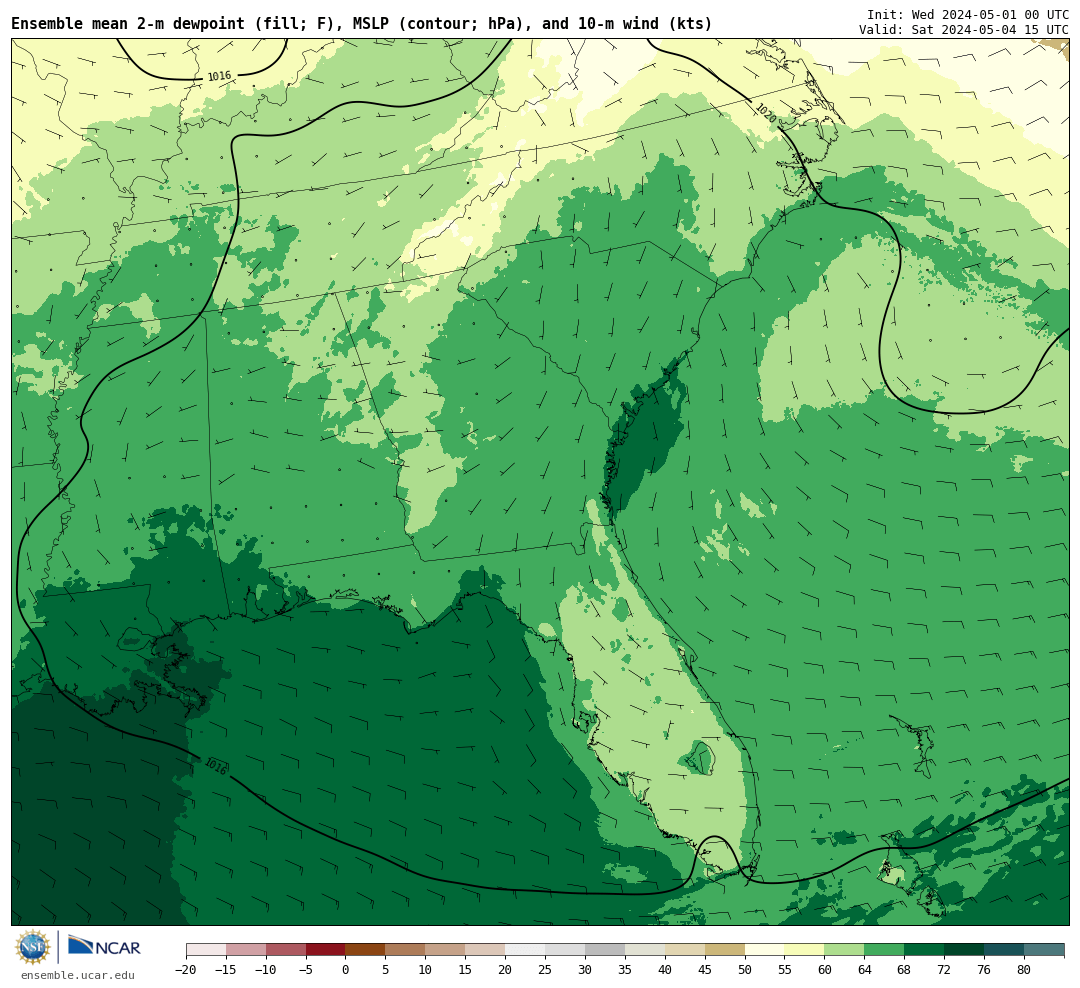Open the ensemble.ucar.edu text

coord(78,975)
